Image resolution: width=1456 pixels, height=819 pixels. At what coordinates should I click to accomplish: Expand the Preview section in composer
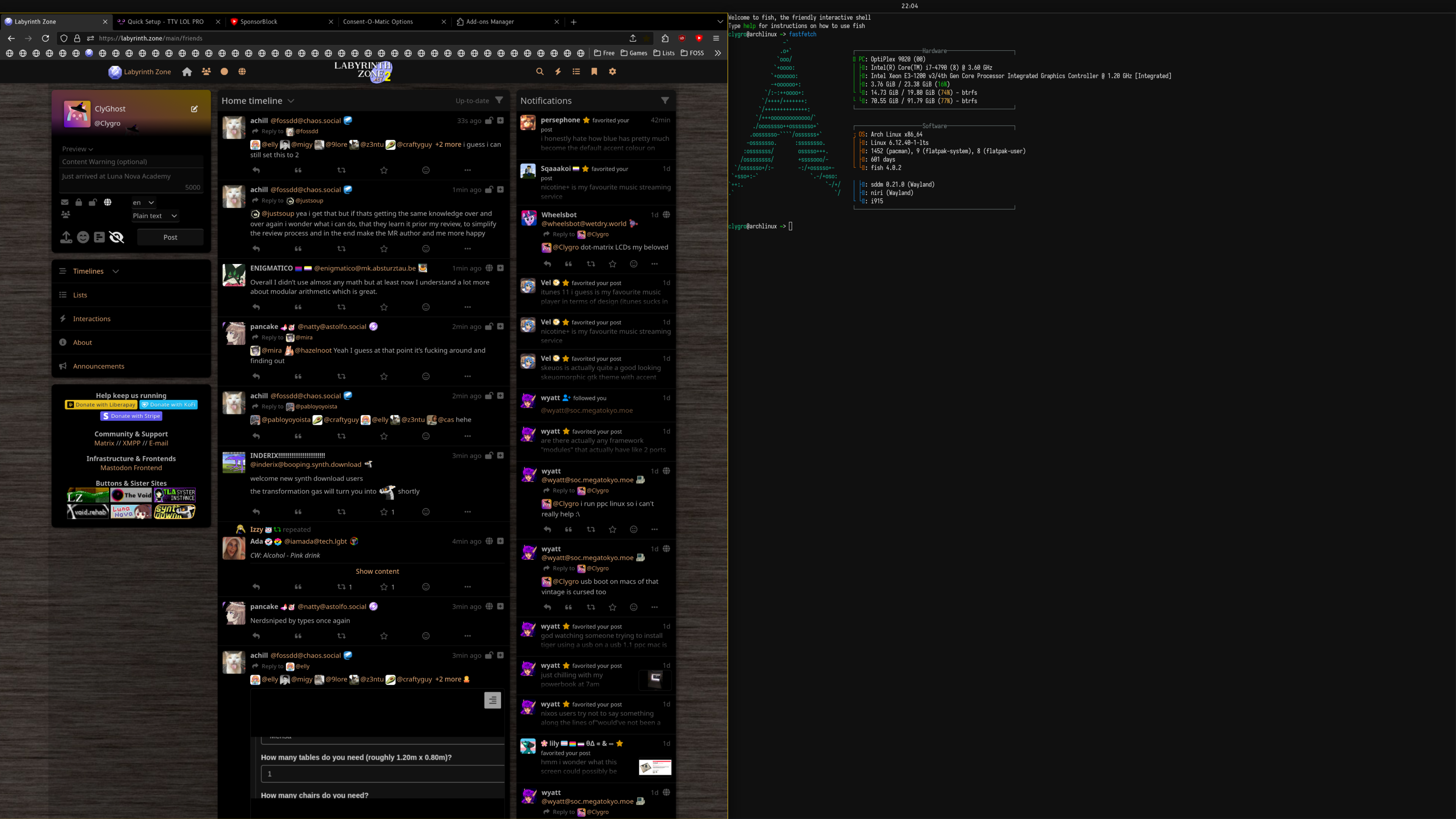point(77,149)
